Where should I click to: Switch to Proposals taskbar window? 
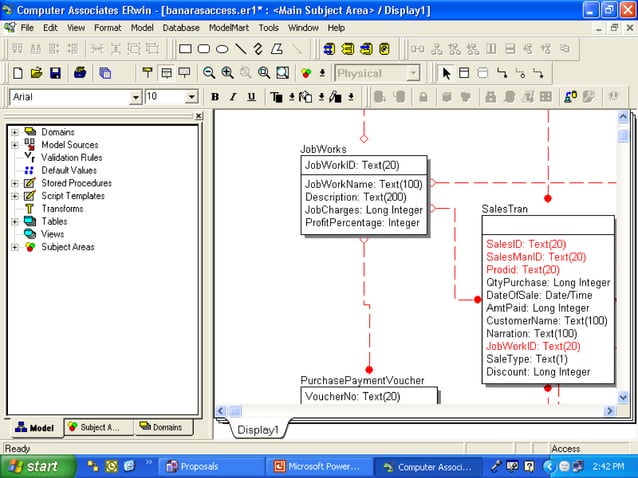[x=210, y=467]
